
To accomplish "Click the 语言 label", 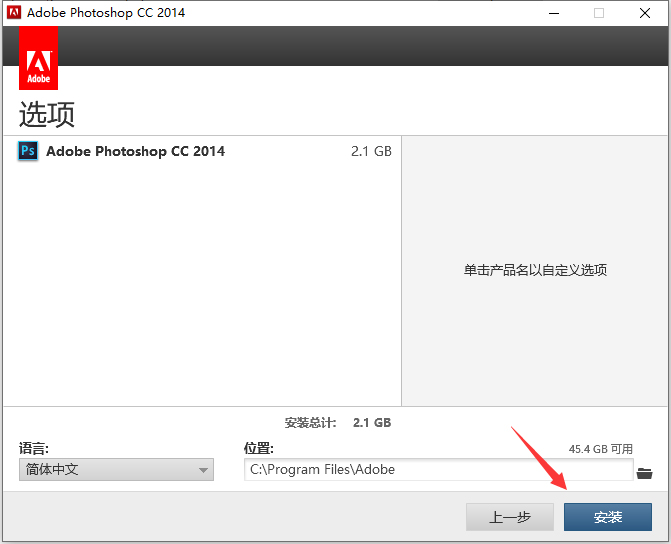I will tap(34, 449).
